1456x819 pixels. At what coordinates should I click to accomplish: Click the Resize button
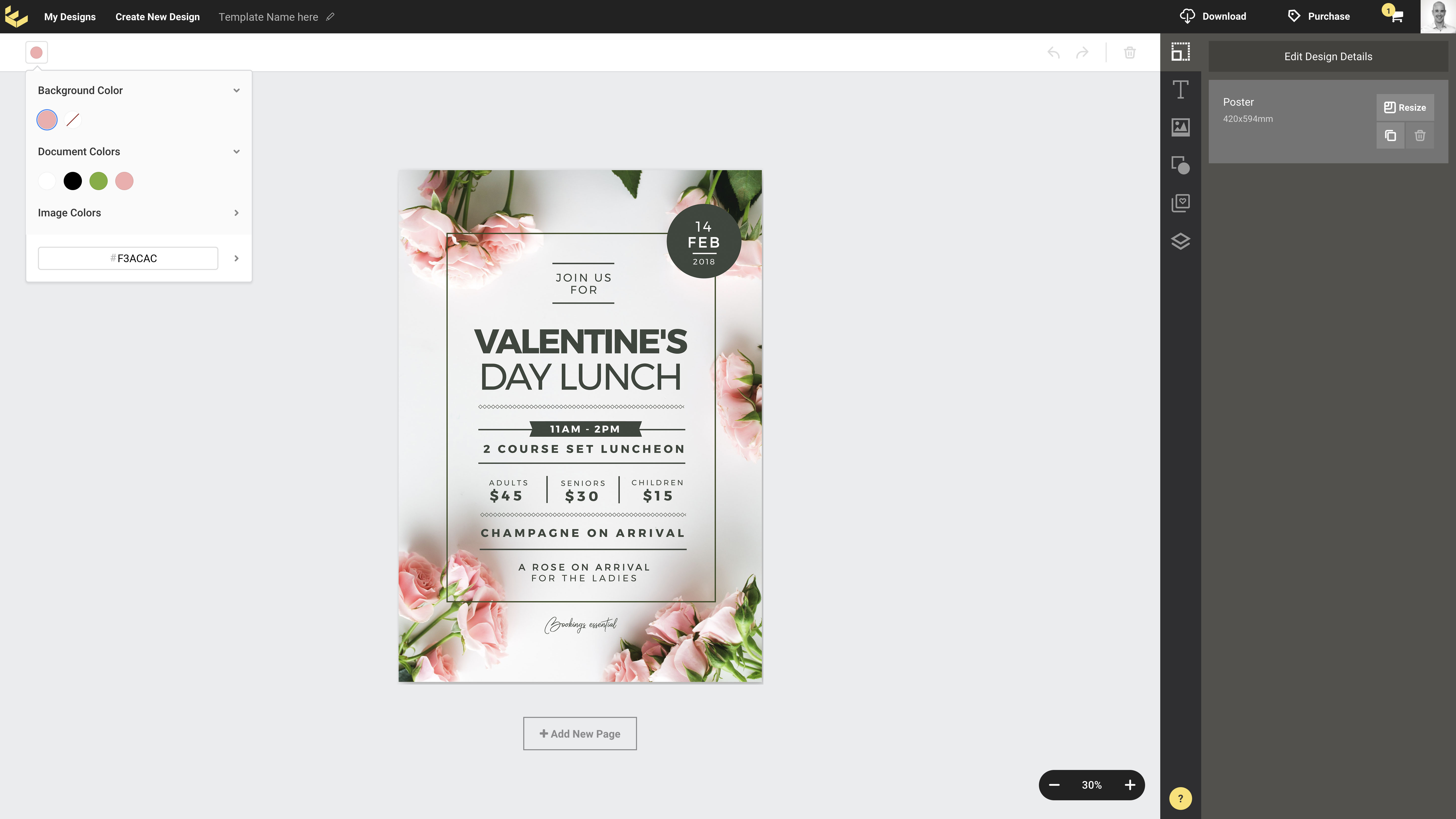tap(1405, 107)
